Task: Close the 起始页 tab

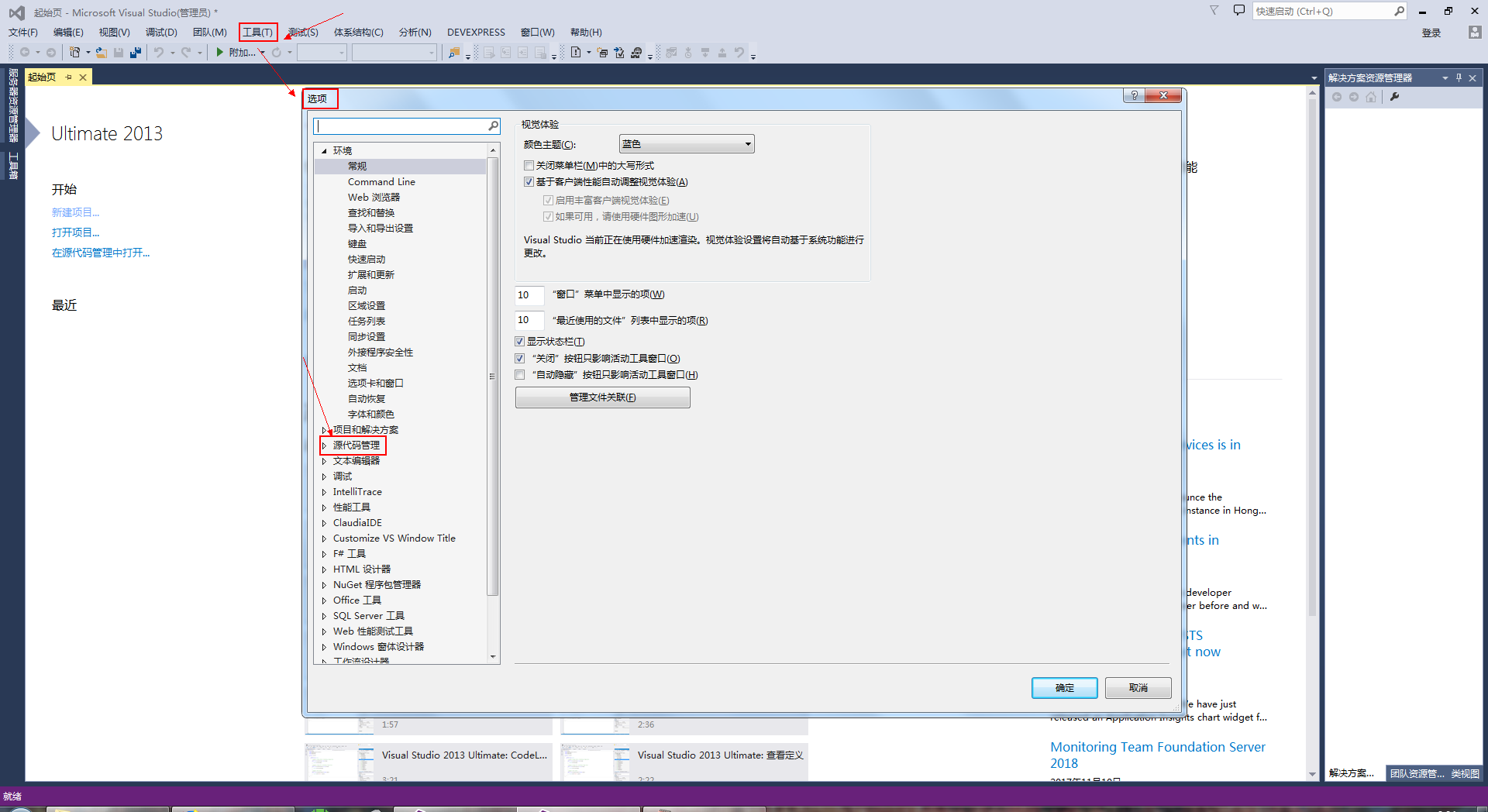Action: coord(83,77)
